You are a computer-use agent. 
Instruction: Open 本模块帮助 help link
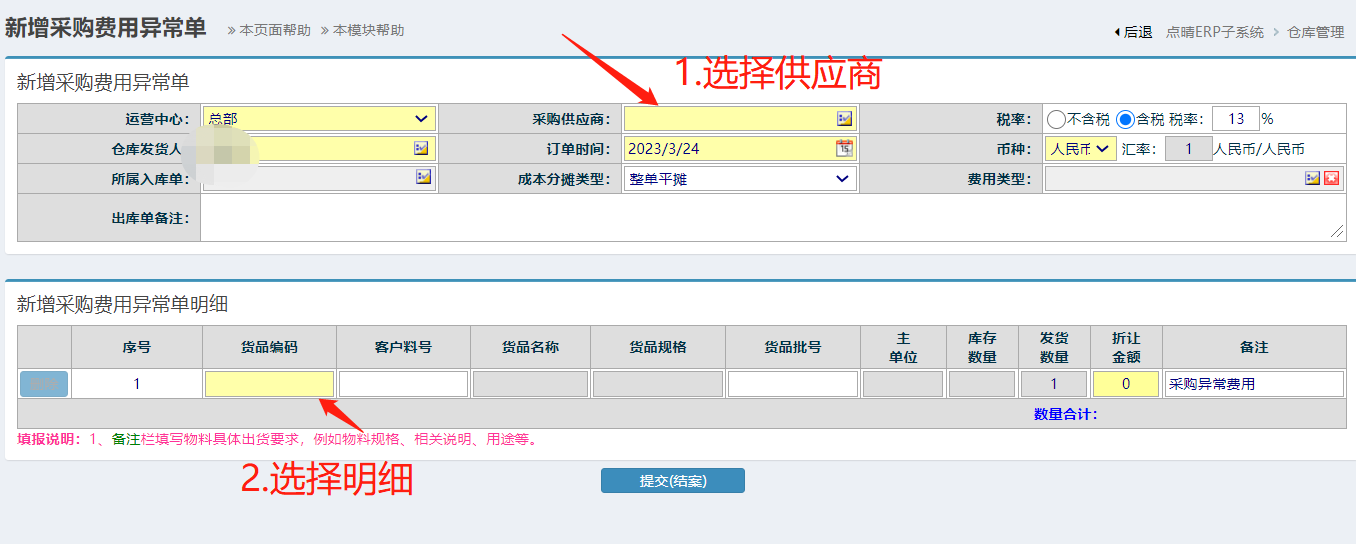click(x=369, y=30)
